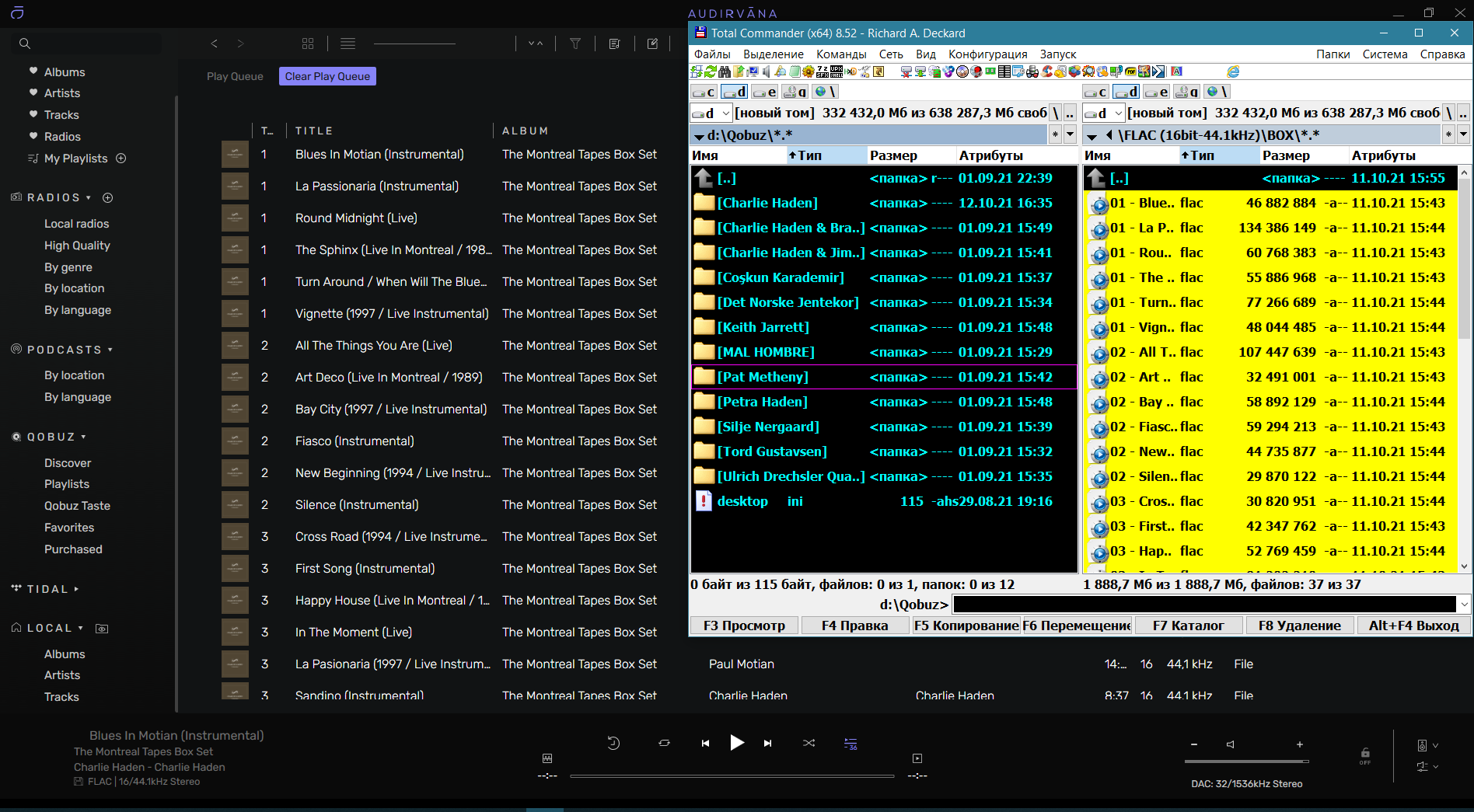This screenshot has width=1474, height=812.
Task: Select drive e in the right panel
Action: pyautogui.click(x=1157, y=92)
